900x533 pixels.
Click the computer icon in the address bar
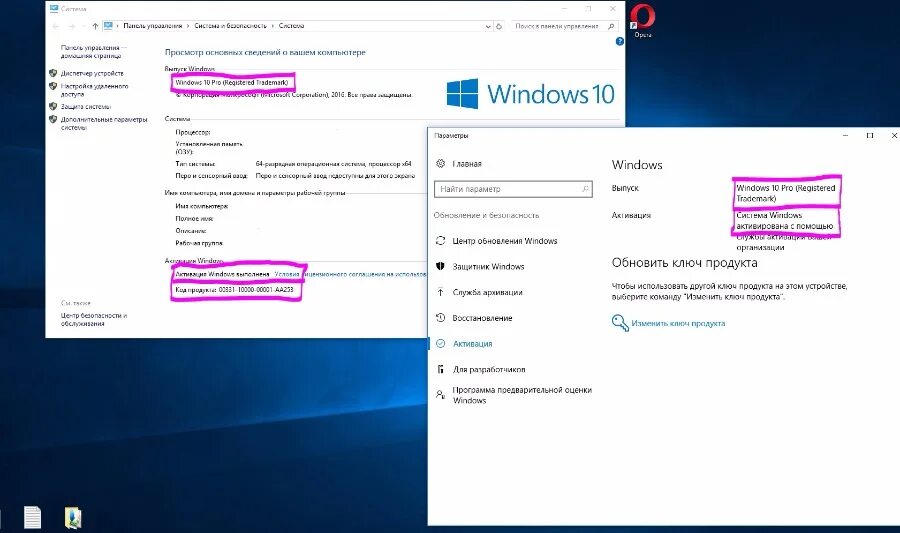click(x=108, y=26)
